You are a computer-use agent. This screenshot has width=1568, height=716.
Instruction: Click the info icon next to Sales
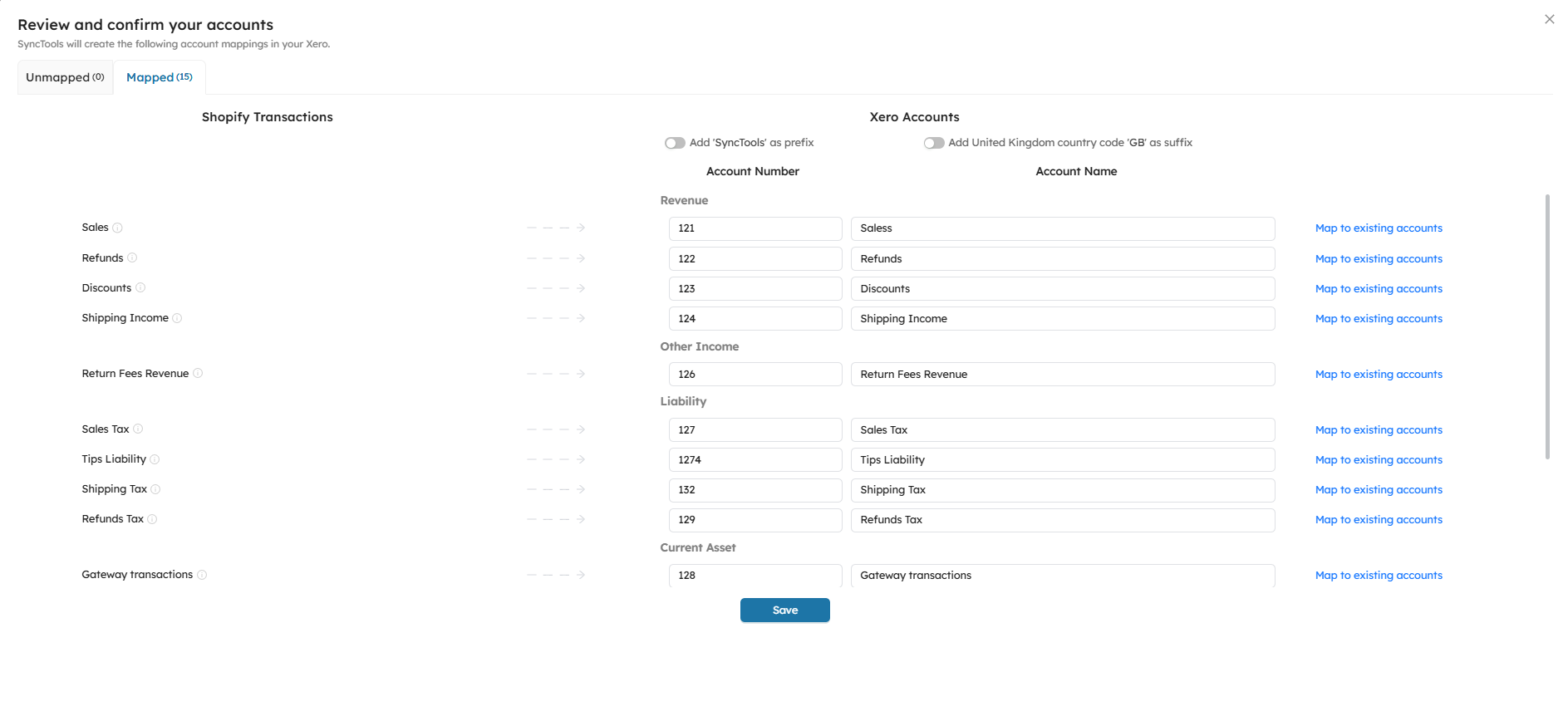pos(117,228)
